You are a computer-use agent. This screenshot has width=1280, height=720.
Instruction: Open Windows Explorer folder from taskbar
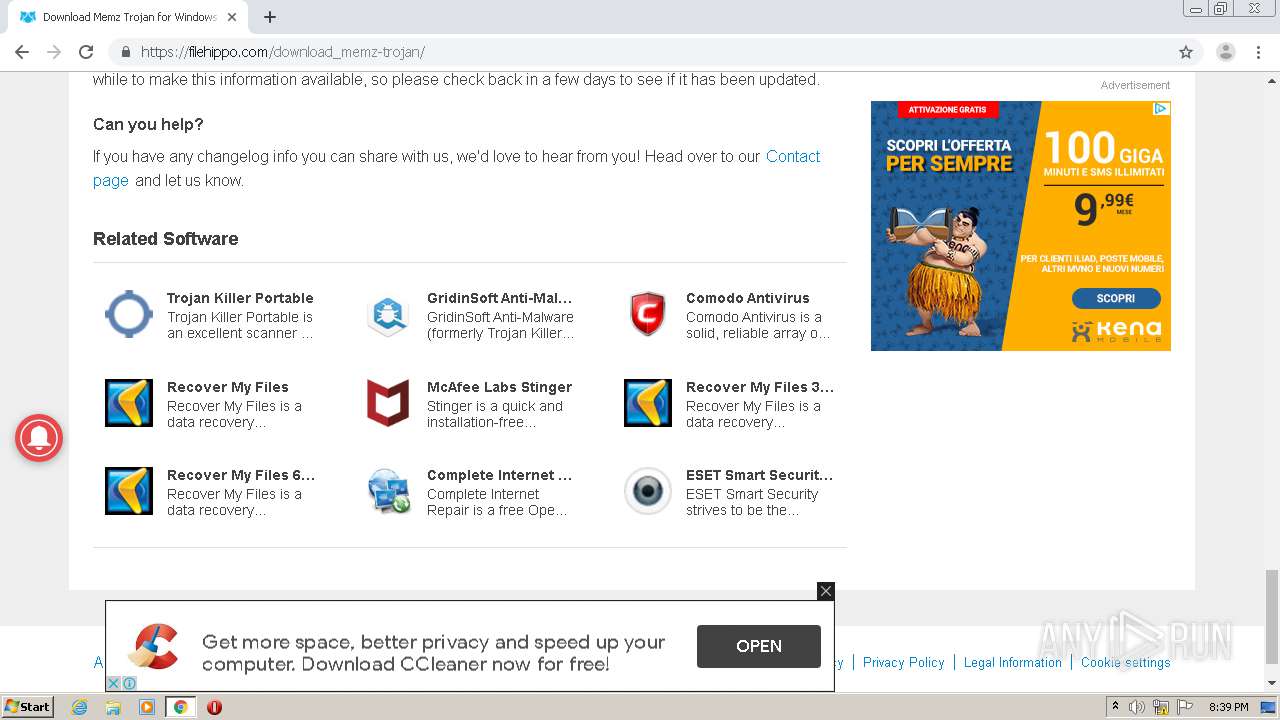point(113,707)
